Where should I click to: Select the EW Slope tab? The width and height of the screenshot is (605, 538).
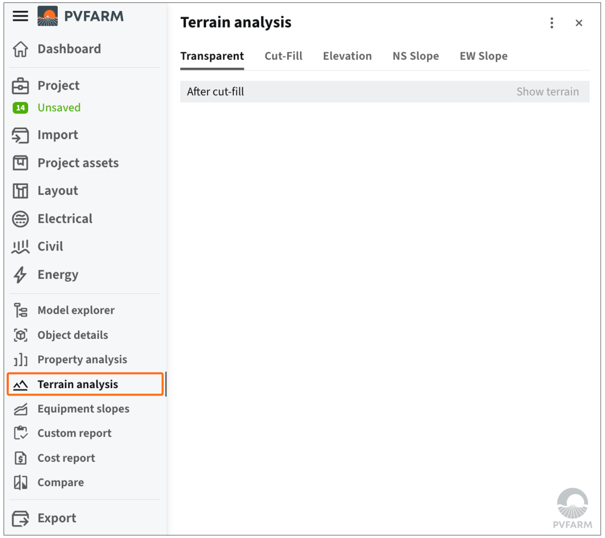click(483, 56)
